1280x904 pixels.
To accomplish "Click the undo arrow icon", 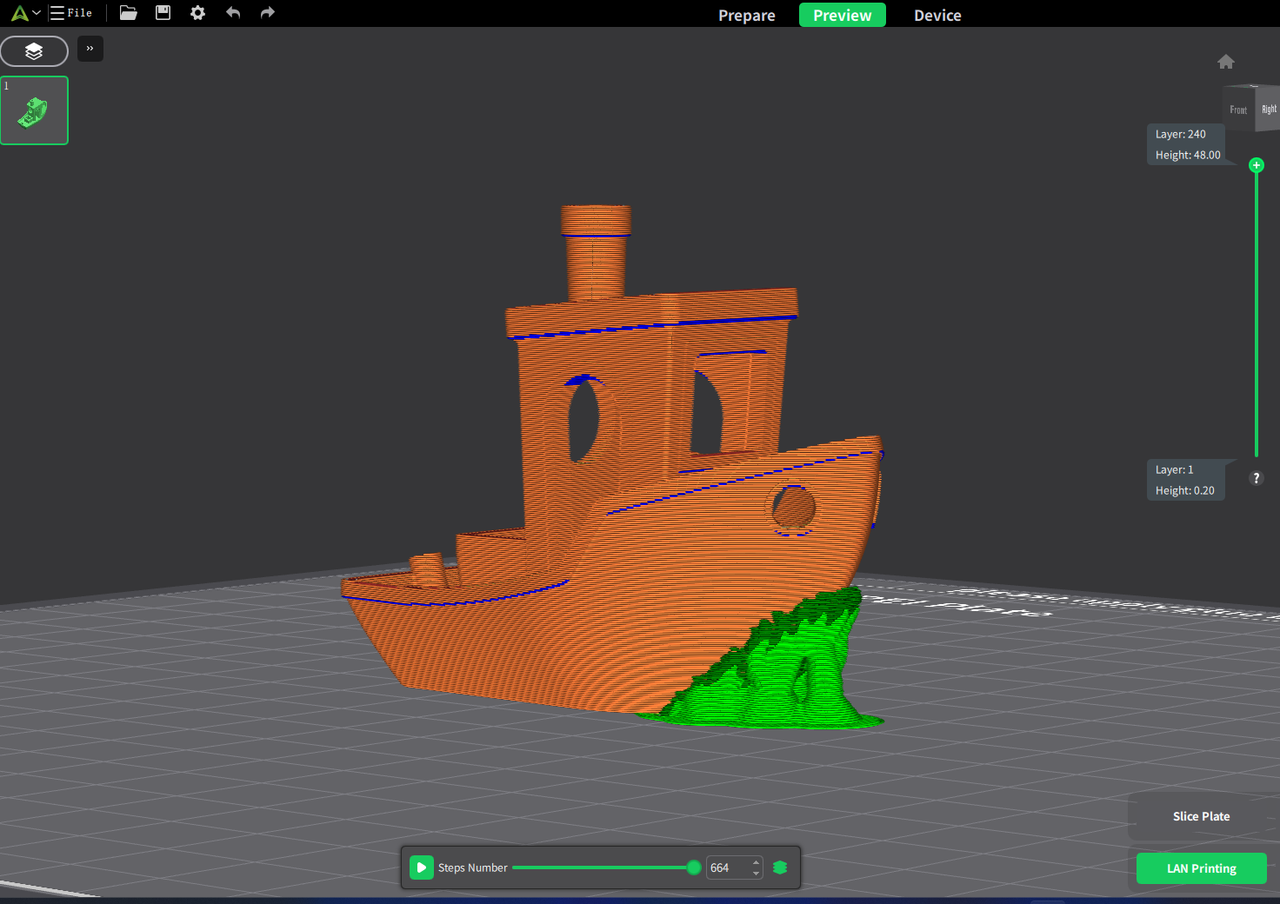I will coord(233,13).
